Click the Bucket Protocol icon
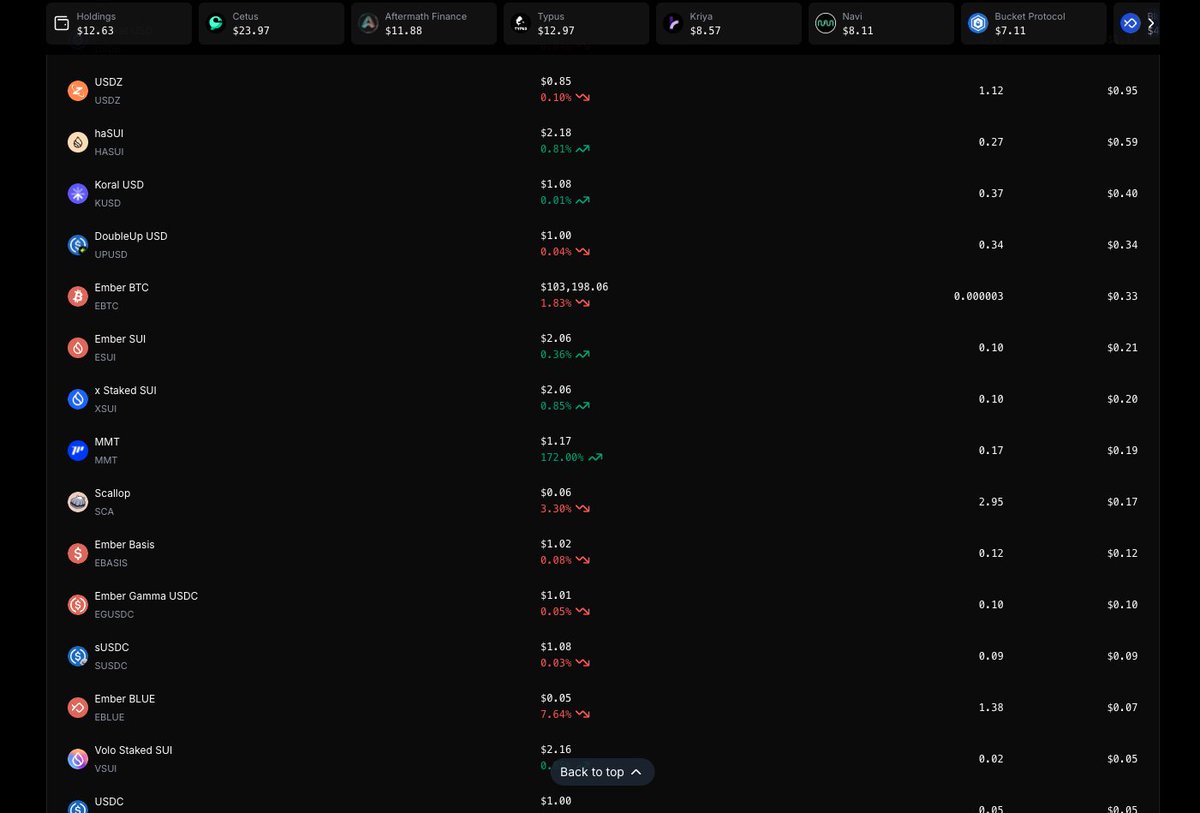The height and width of the screenshot is (813, 1200). tap(978, 23)
